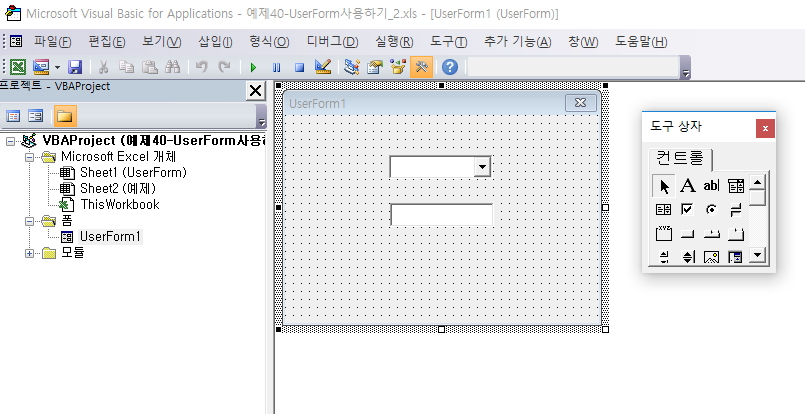Open the Properties Window icon

375,67
